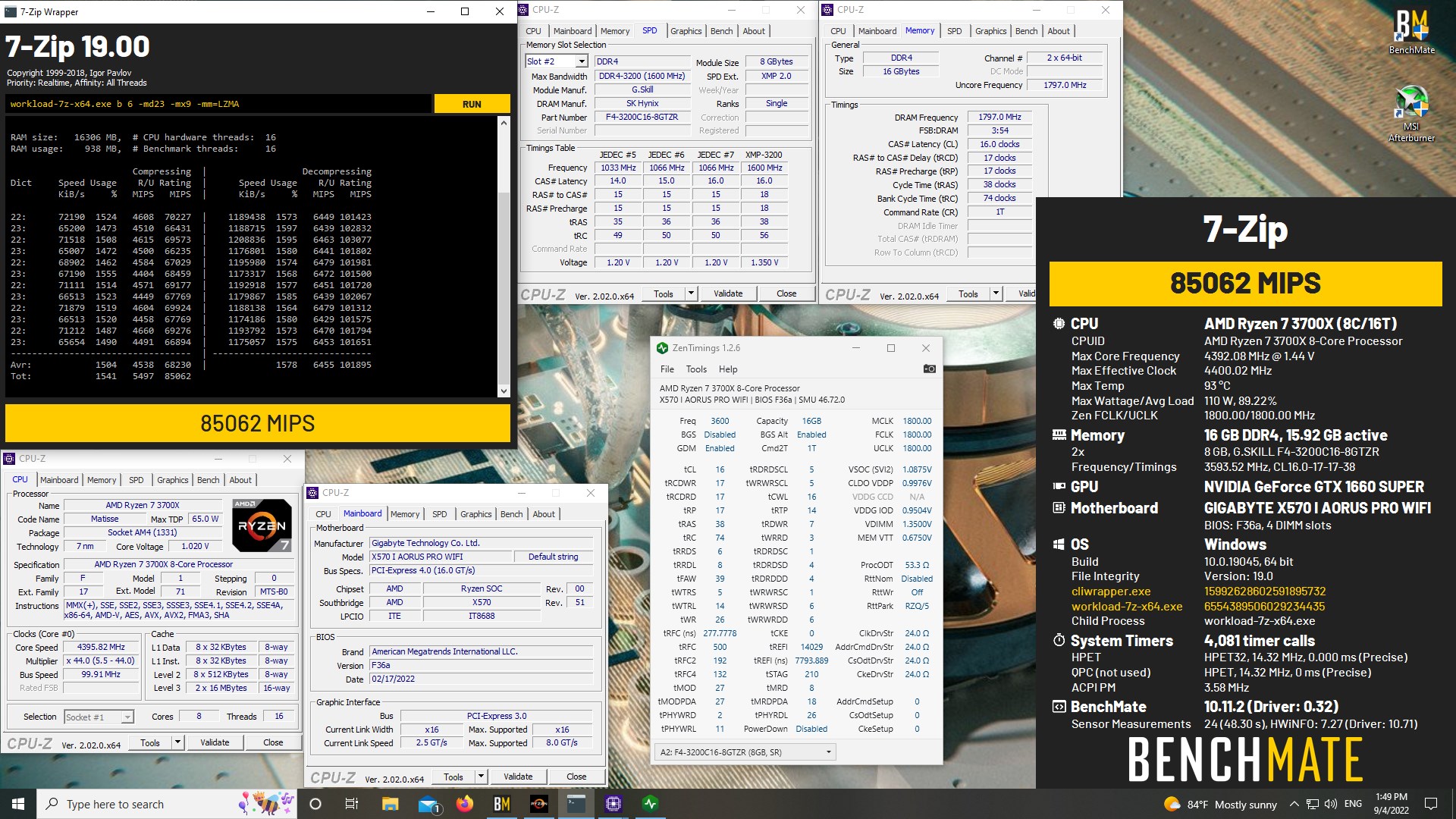Switch to 7-Zip Wrapper taskbar icon
The image size is (1456, 819).
pyautogui.click(x=576, y=804)
